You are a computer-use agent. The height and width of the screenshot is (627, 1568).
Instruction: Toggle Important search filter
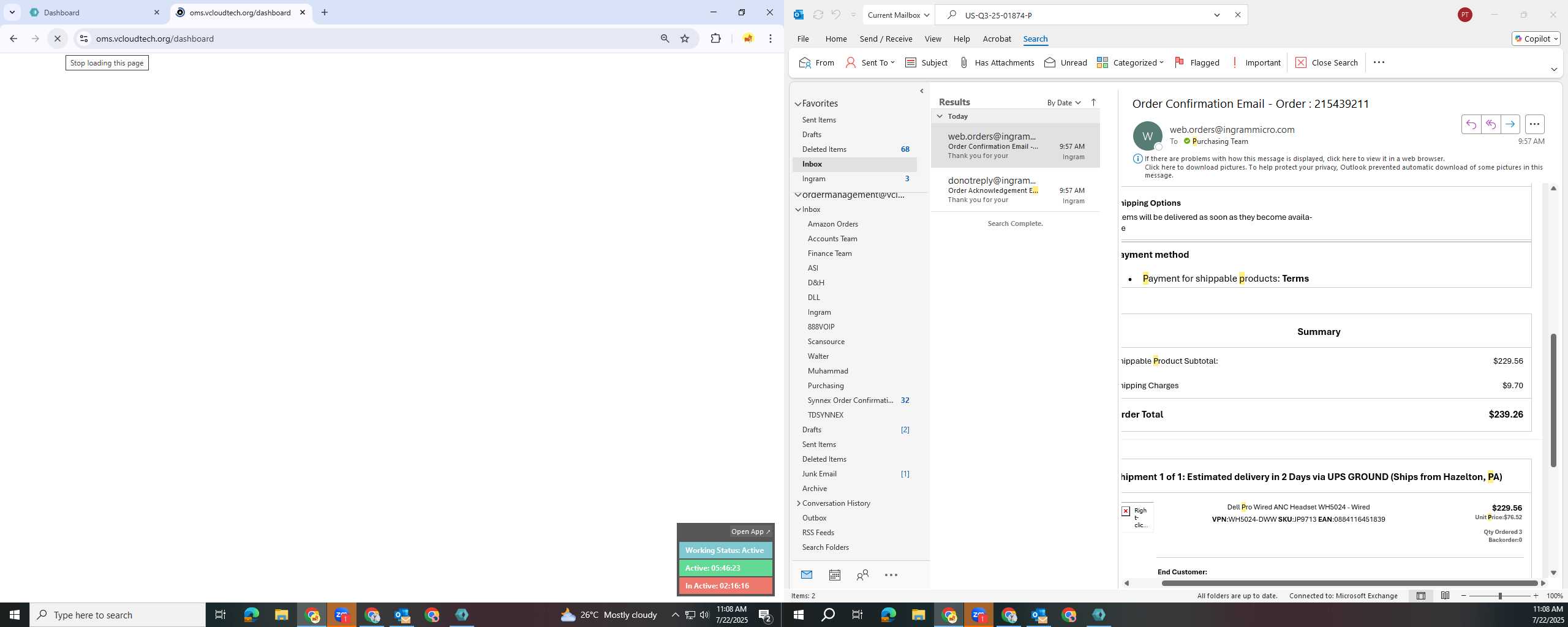pyautogui.click(x=1256, y=62)
